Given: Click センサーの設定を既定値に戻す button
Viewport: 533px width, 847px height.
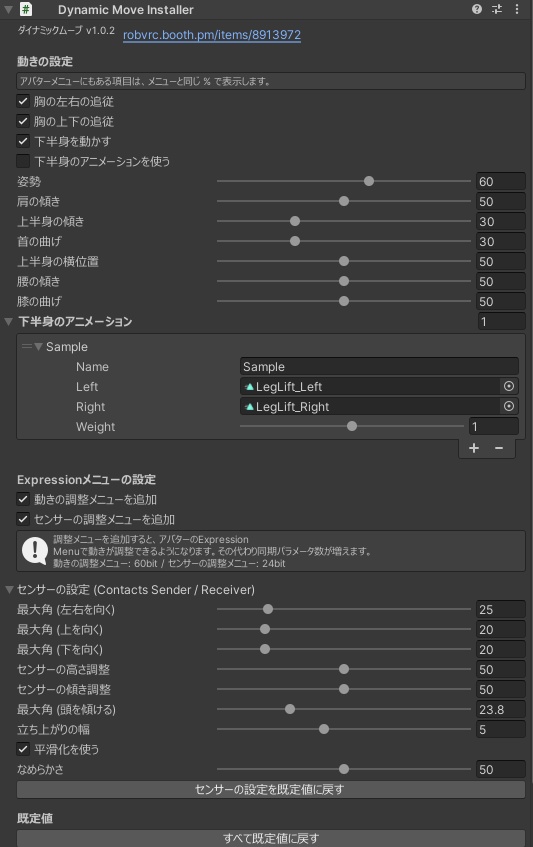Looking at the screenshot, I should tap(271, 789).
